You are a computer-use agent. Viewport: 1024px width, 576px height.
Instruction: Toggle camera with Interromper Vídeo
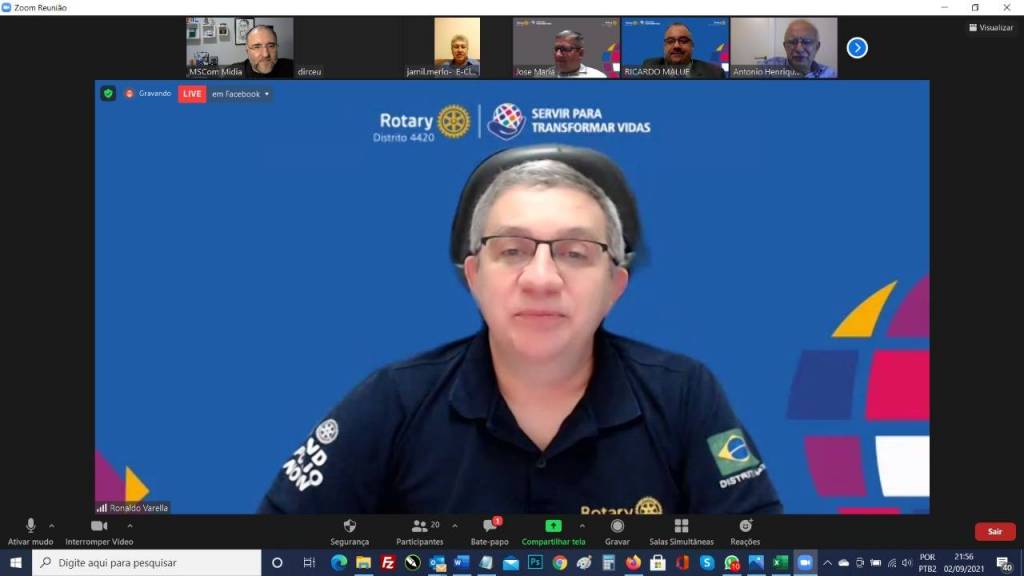point(99,531)
